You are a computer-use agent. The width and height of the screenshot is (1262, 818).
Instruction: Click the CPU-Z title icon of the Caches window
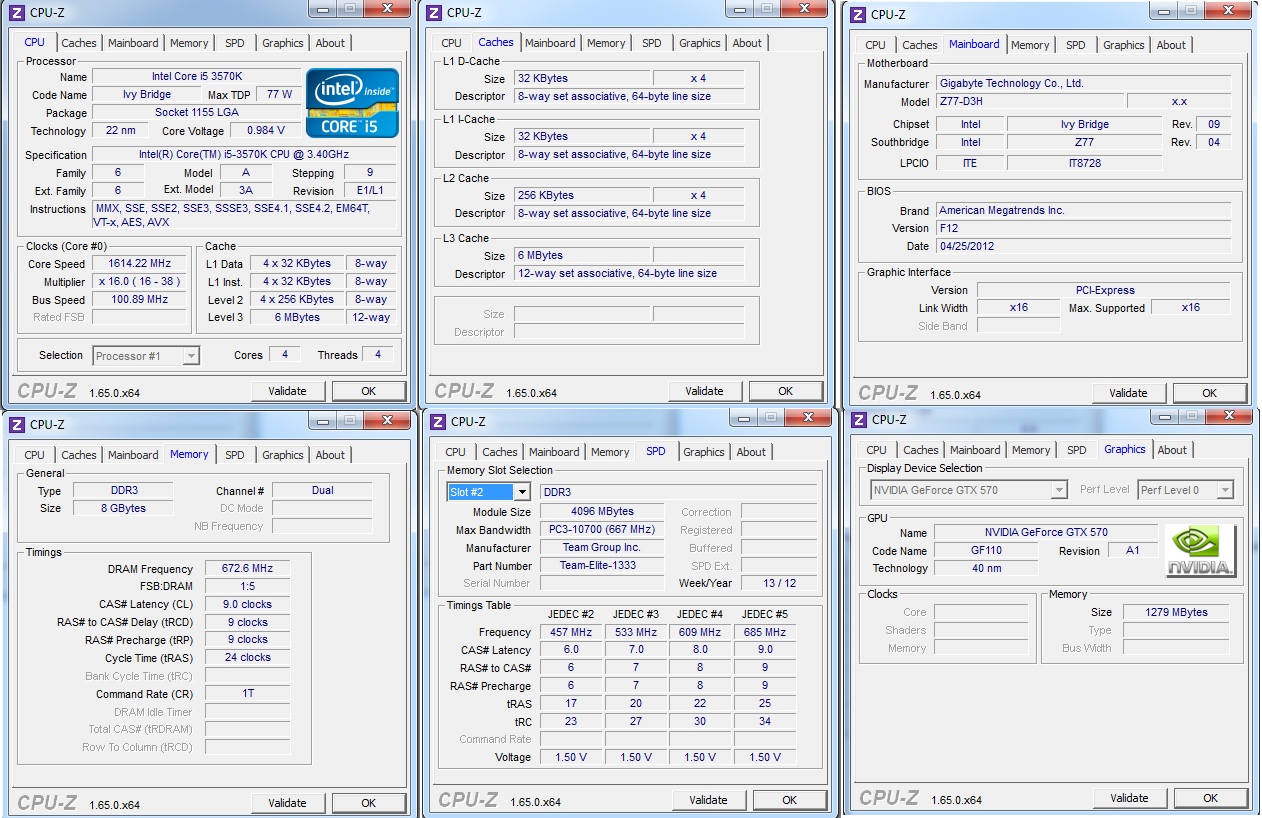[x=434, y=13]
